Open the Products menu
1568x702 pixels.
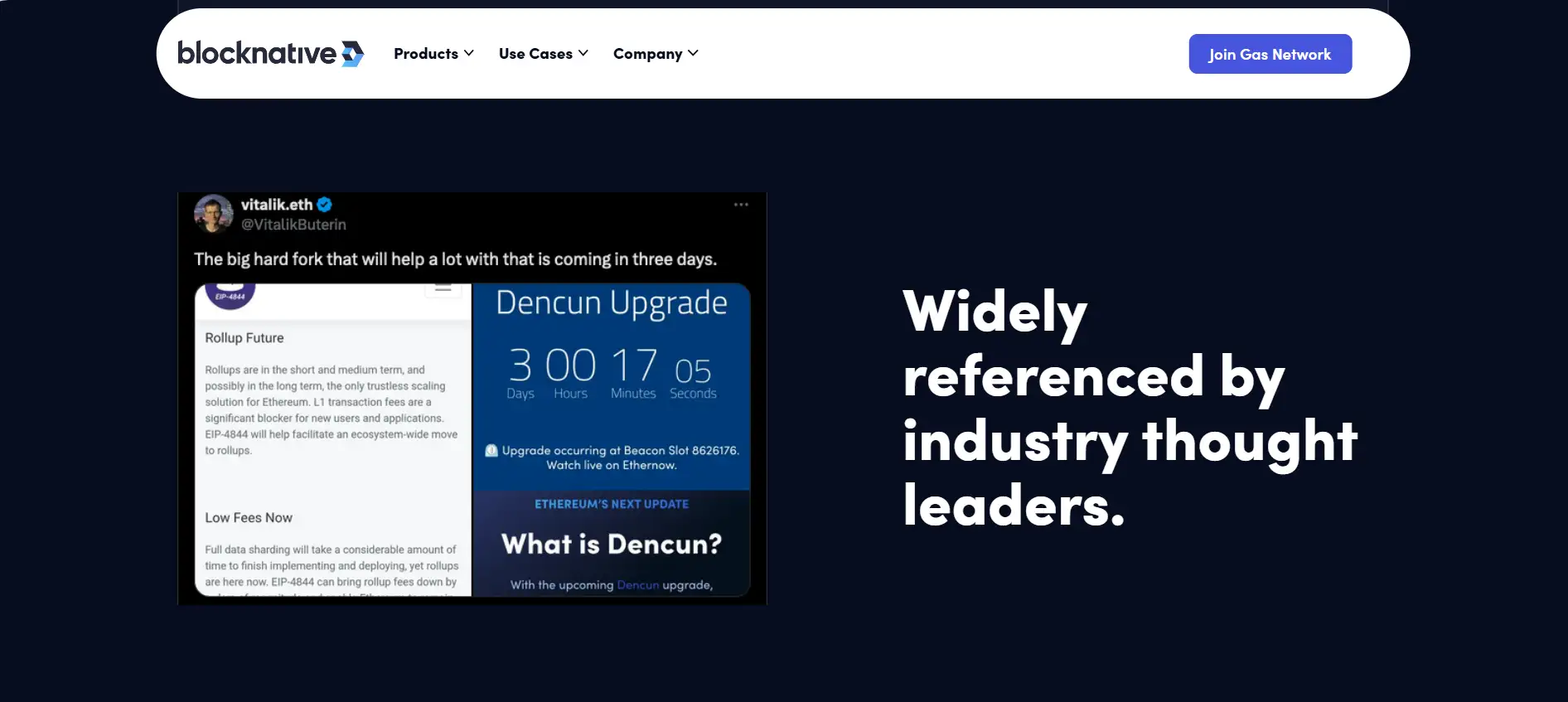[x=426, y=54]
